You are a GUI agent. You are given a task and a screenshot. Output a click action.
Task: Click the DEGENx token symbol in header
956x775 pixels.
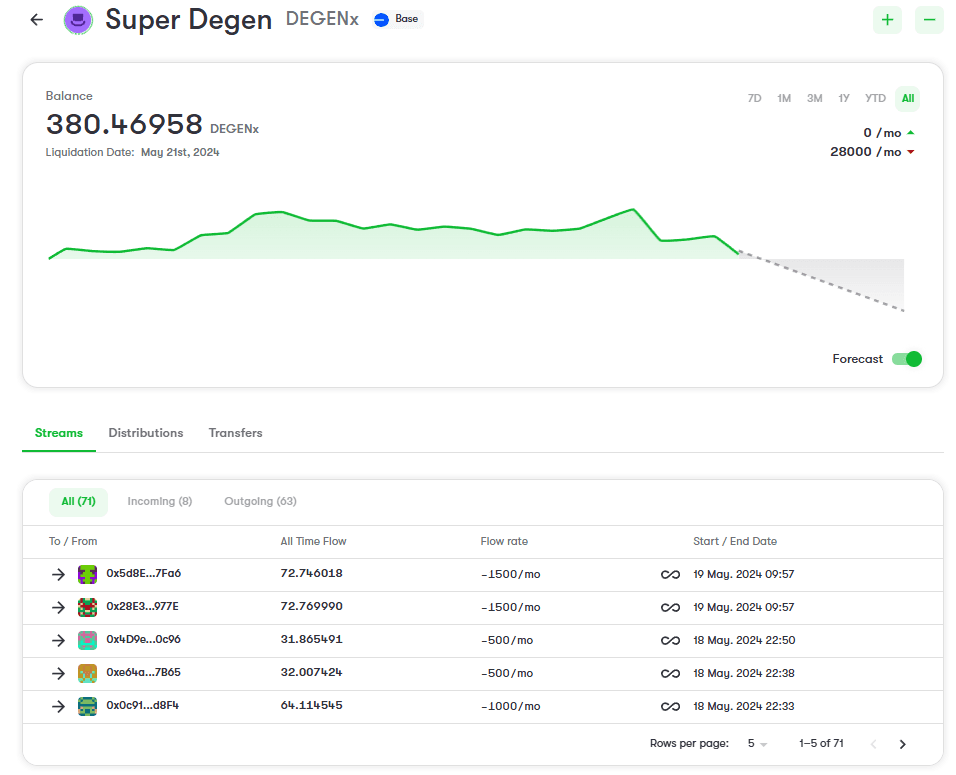(322, 19)
